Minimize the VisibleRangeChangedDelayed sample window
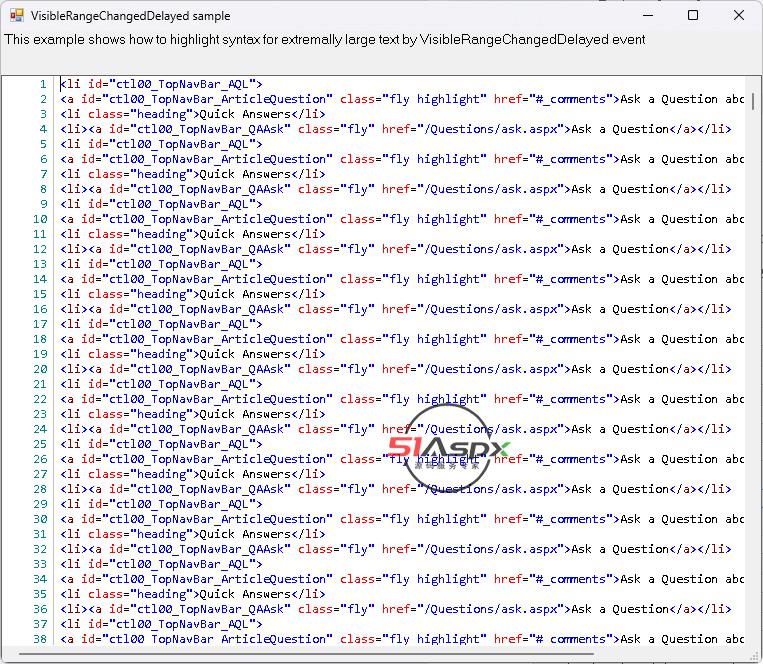Image resolution: width=763 pixels, height=664 pixels. (648, 16)
